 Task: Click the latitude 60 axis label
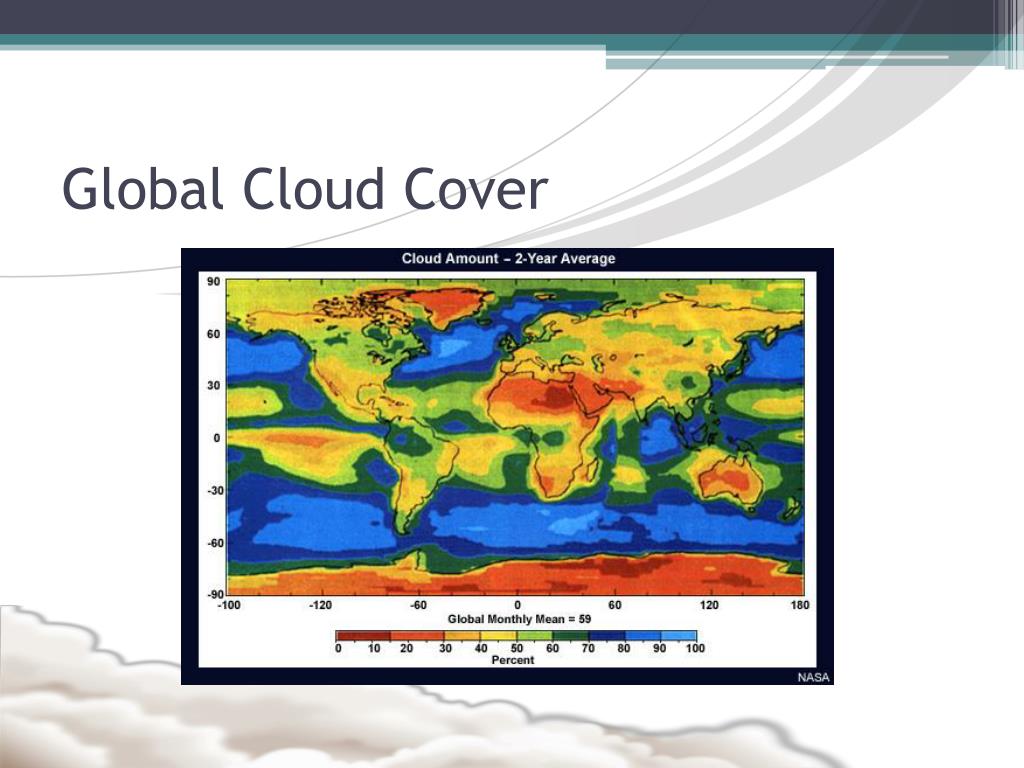click(214, 334)
